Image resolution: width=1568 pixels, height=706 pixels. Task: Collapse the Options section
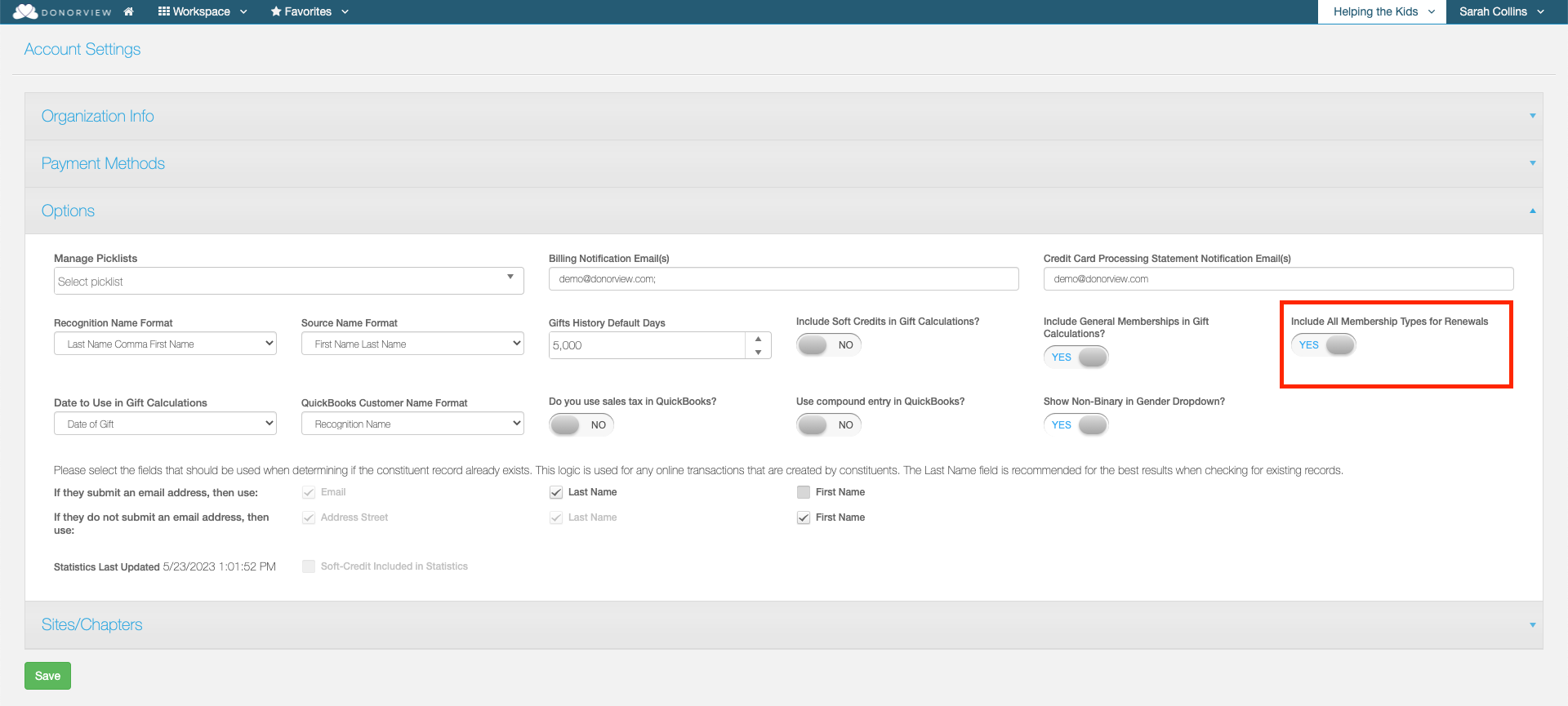784,211
